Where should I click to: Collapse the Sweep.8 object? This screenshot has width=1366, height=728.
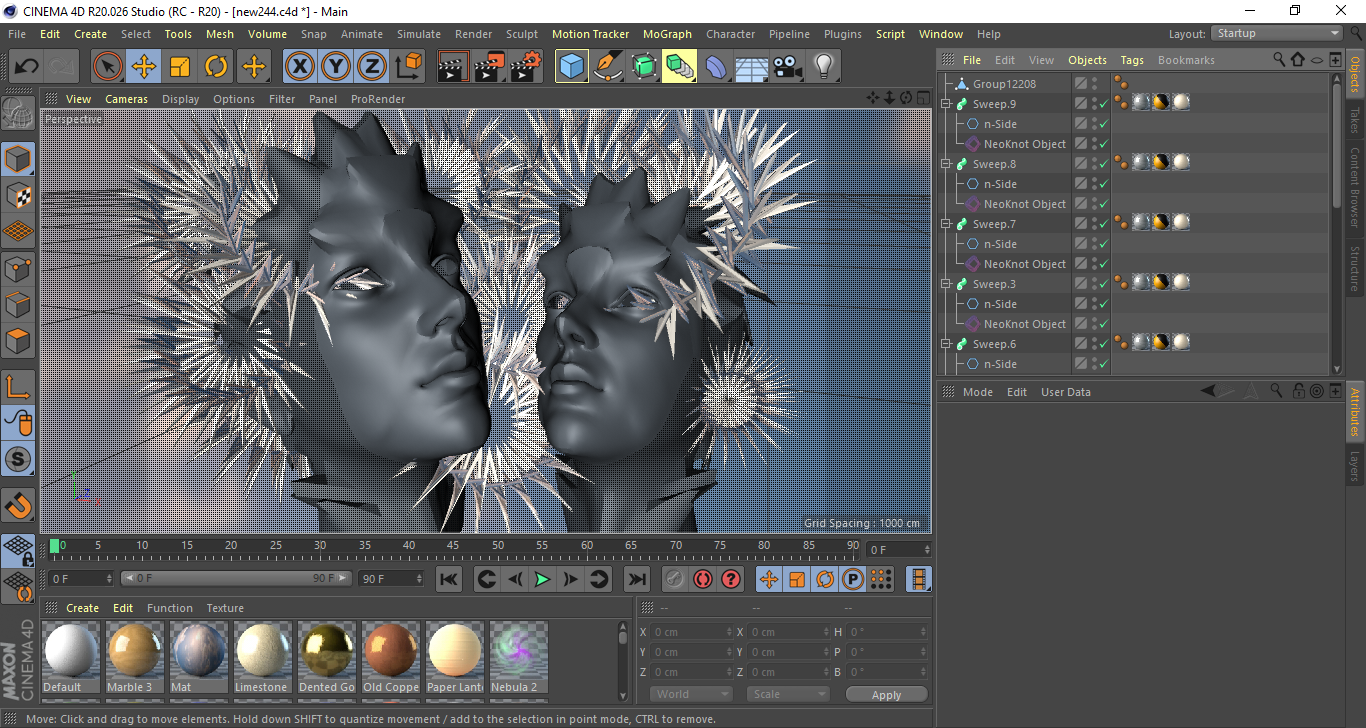coord(946,164)
